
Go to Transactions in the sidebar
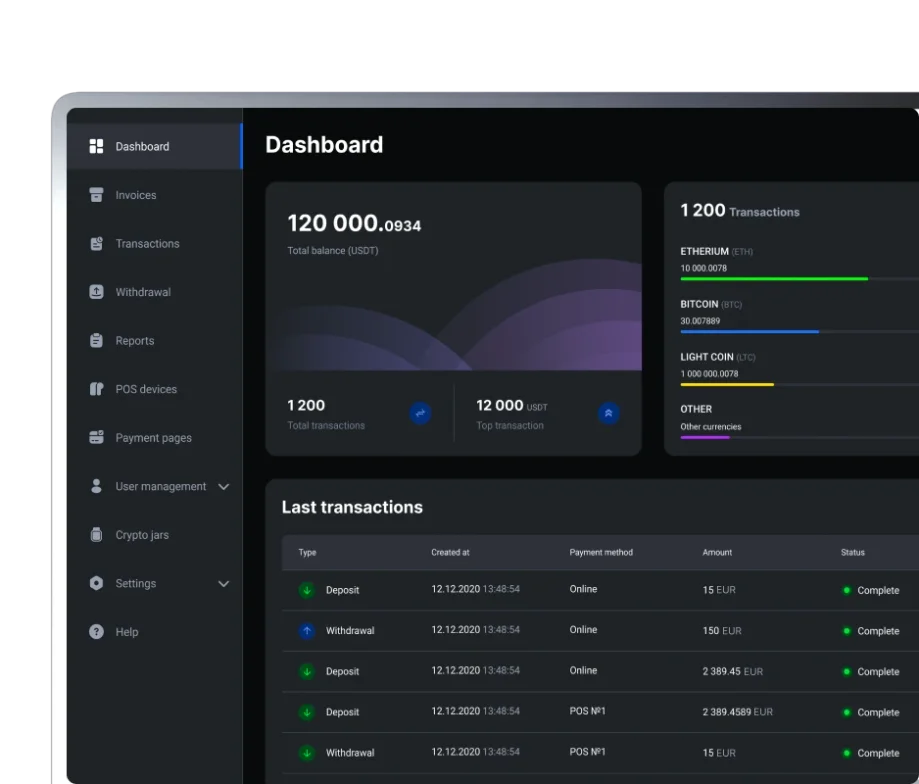(x=147, y=244)
